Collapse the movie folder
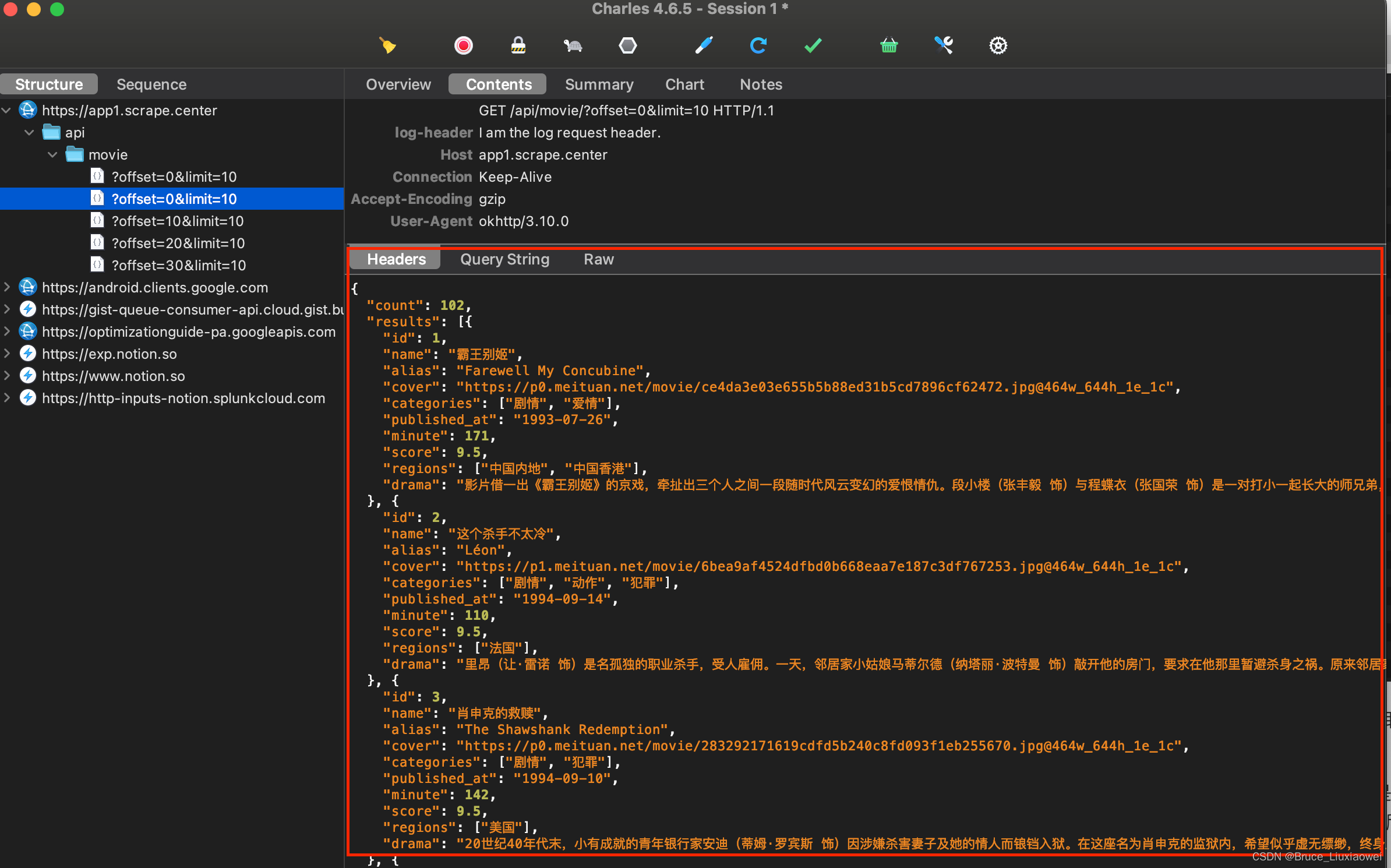The image size is (1391, 868). 52,154
